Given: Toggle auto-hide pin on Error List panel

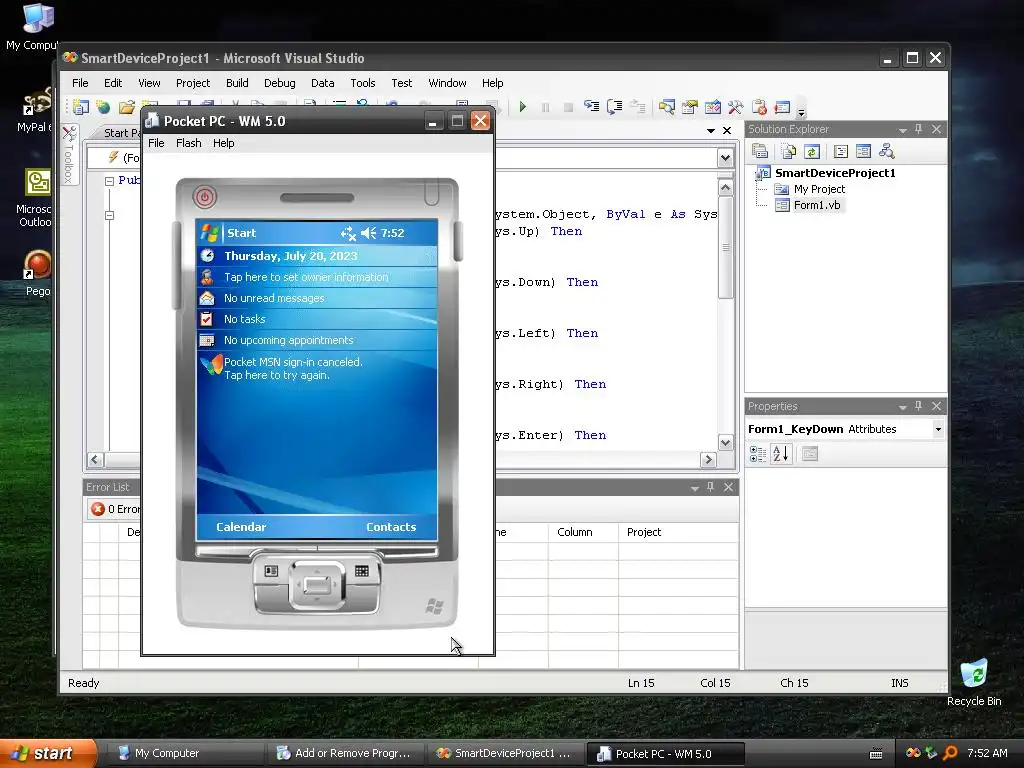Looking at the screenshot, I should pyautogui.click(x=711, y=487).
